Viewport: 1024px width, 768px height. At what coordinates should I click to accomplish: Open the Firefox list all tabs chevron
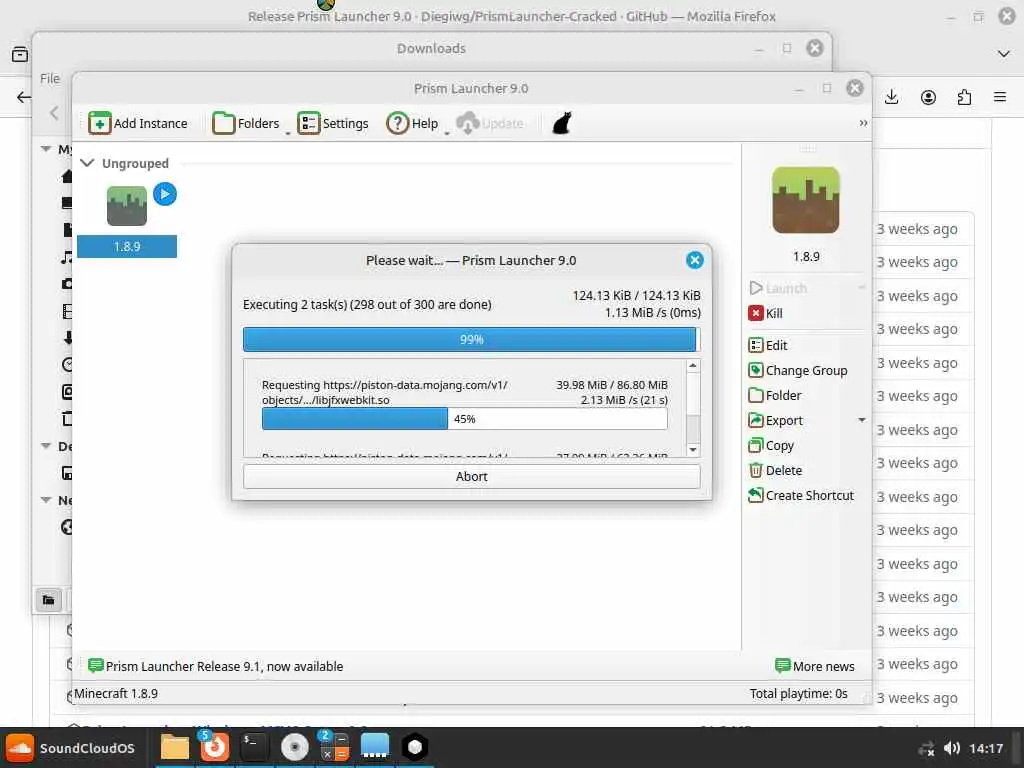[1004, 54]
